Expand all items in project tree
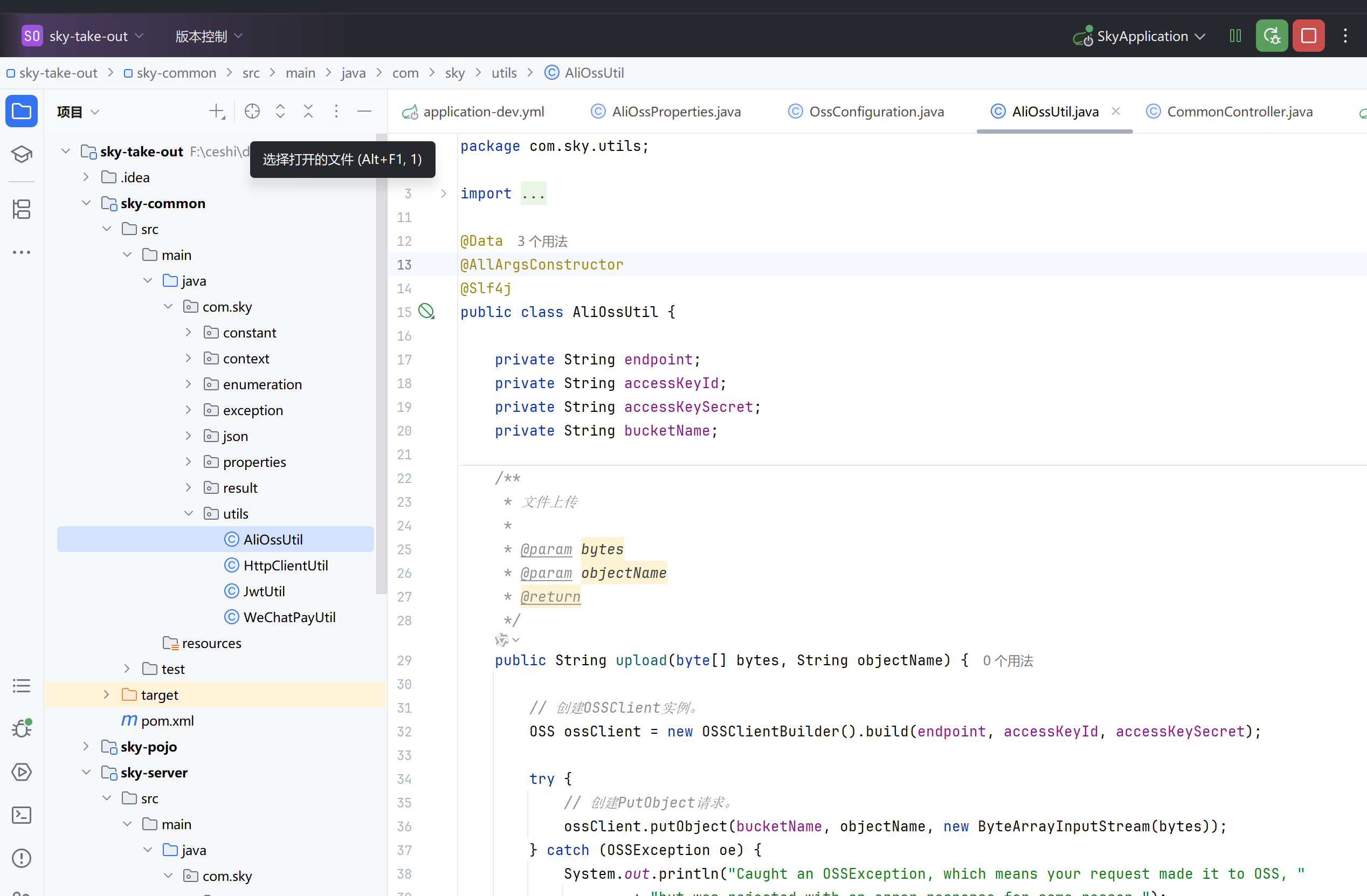 280,112
